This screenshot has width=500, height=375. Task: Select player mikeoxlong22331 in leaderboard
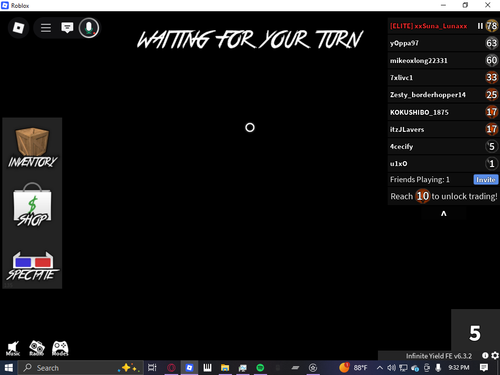click(x=443, y=60)
